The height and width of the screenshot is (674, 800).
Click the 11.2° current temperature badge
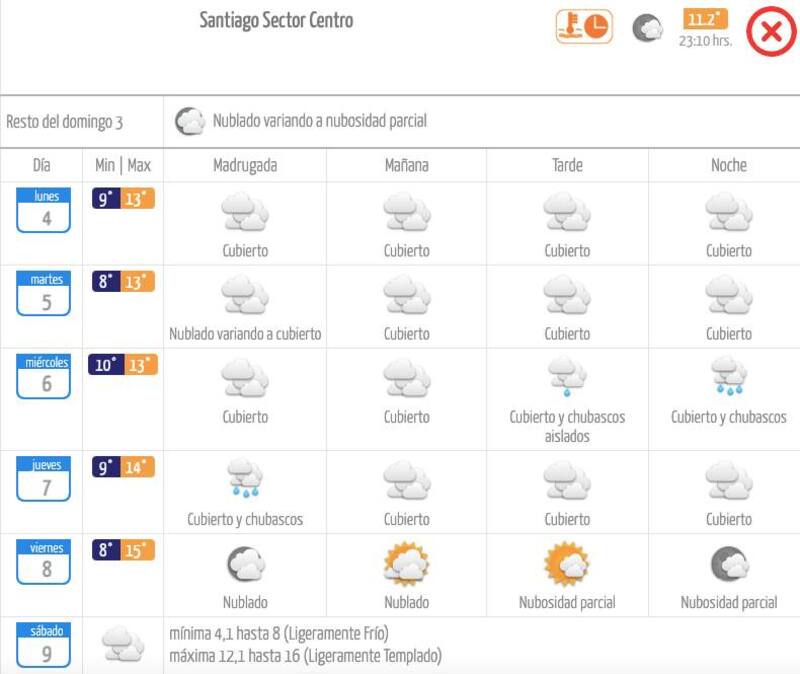pos(705,19)
